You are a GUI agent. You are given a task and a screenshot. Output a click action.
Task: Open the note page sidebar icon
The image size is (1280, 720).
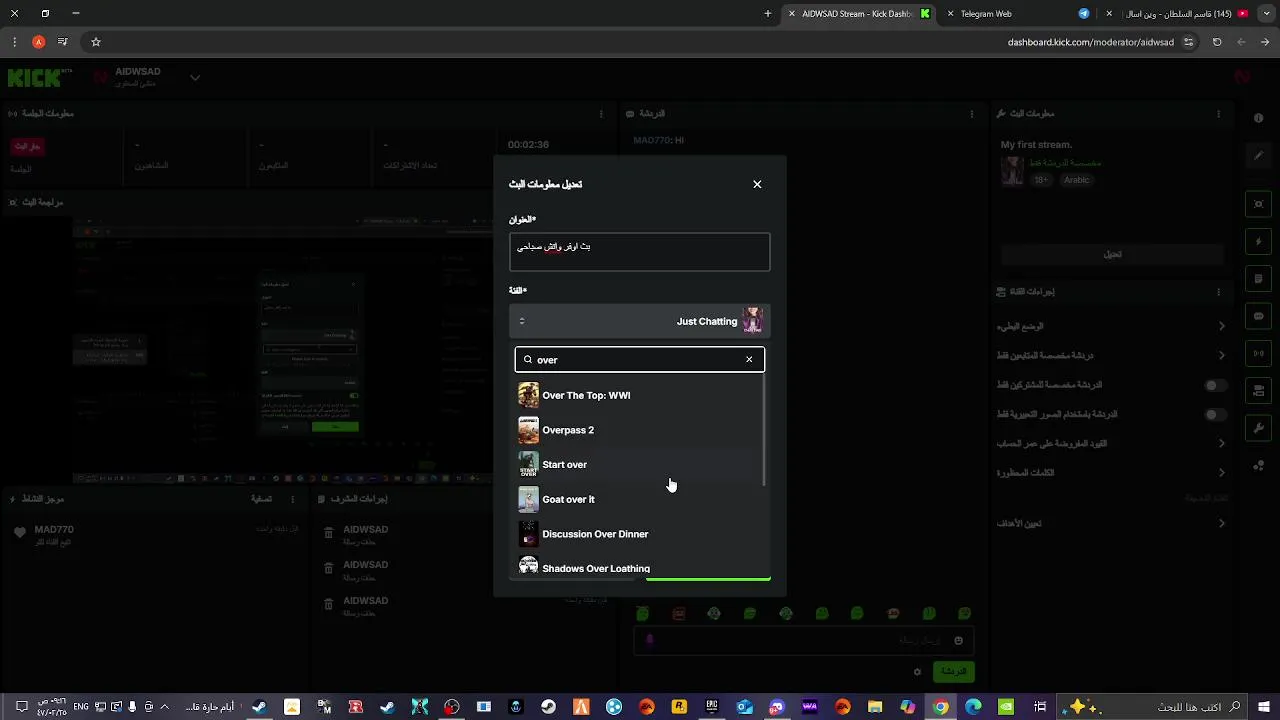[x=1259, y=279]
